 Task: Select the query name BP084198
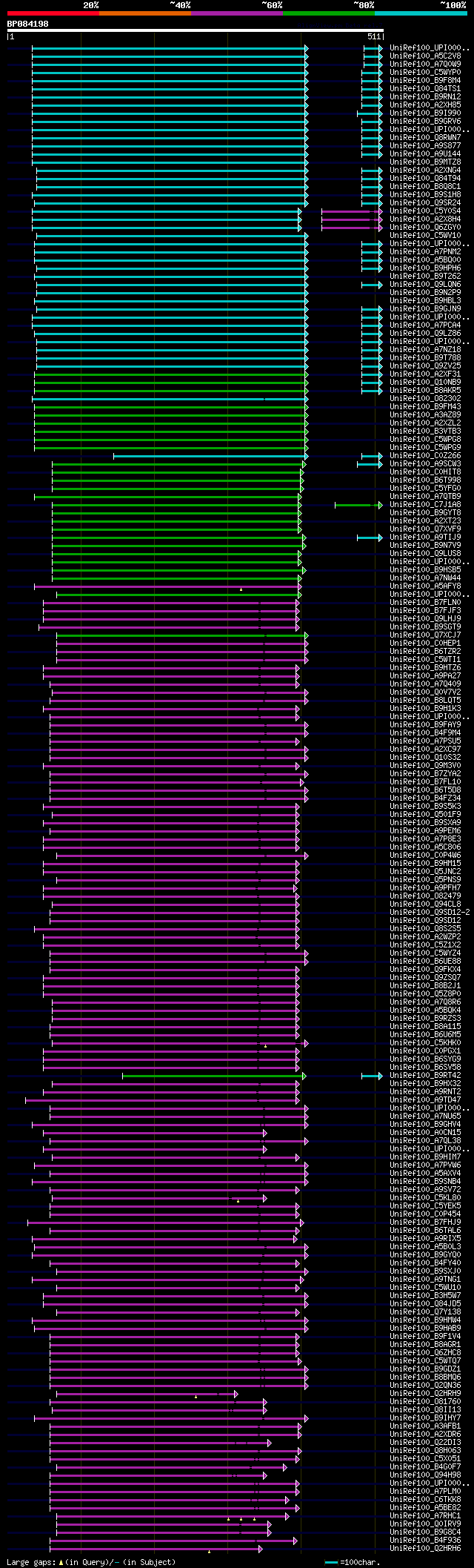[x=28, y=24]
